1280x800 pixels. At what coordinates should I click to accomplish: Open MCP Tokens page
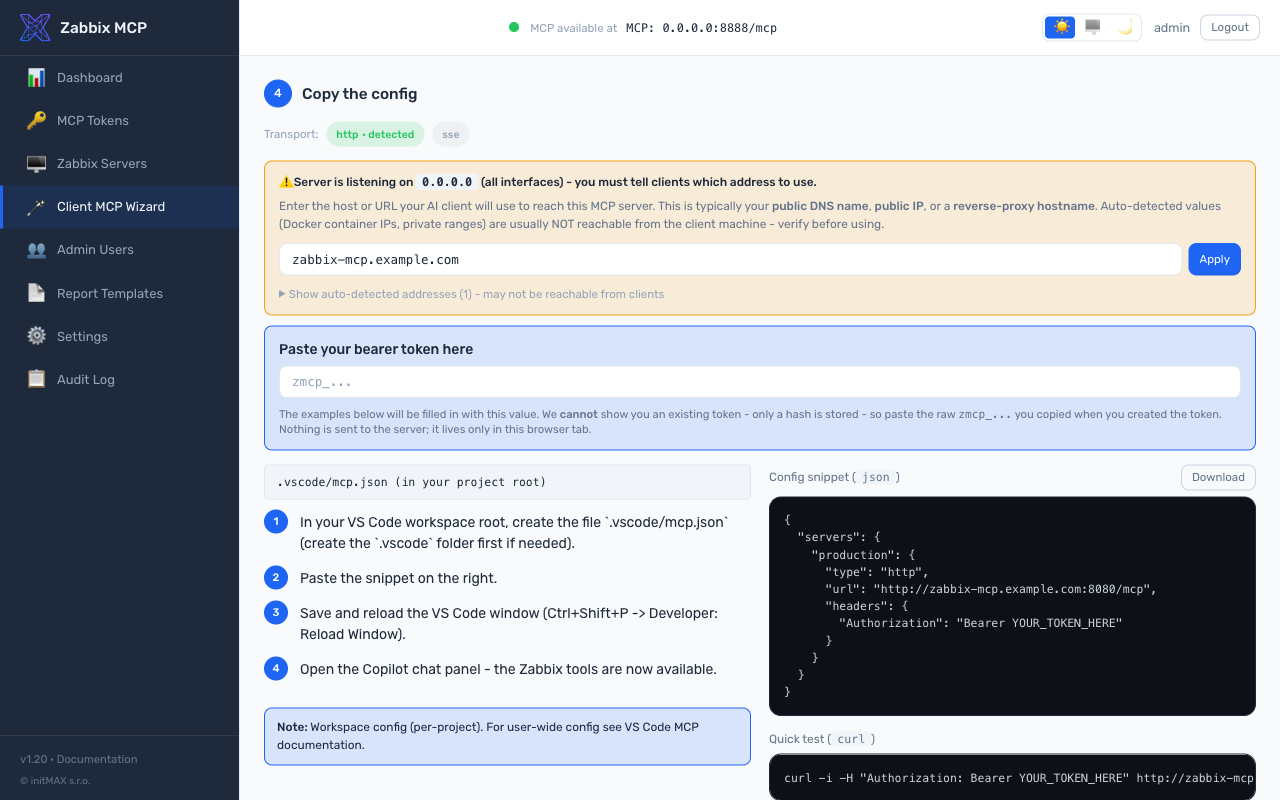point(120,120)
